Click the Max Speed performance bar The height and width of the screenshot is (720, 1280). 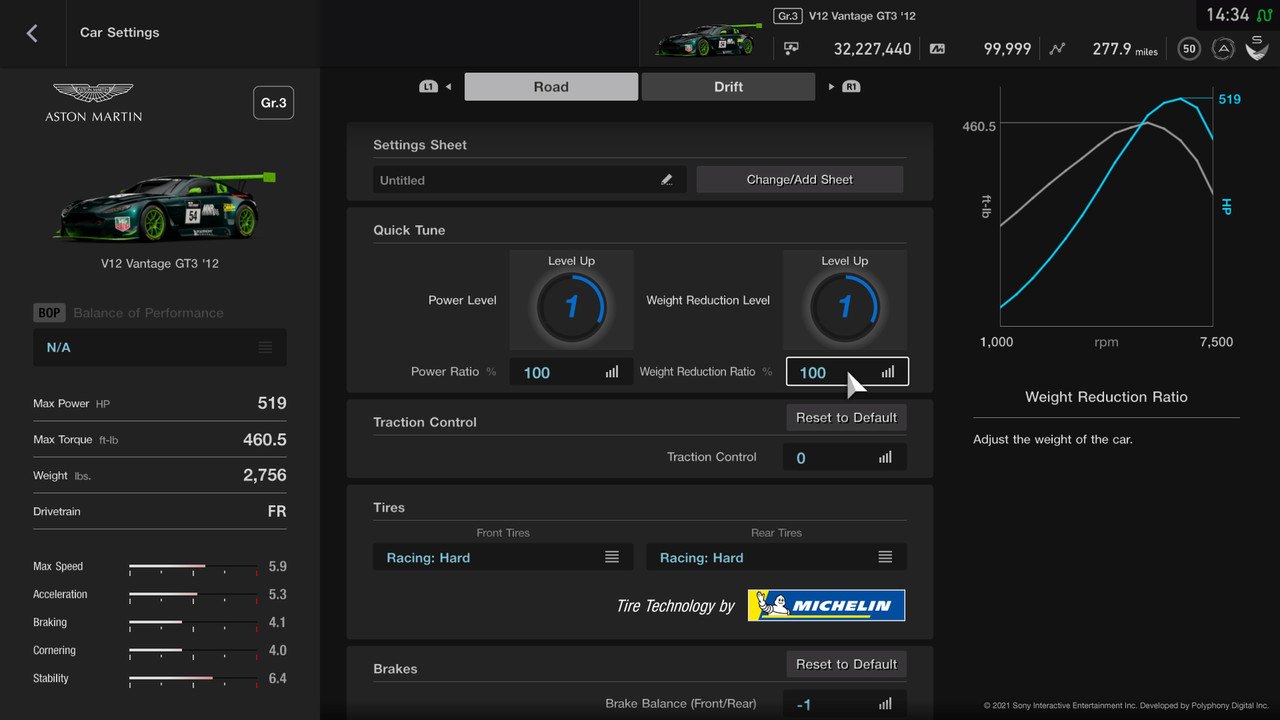193,567
